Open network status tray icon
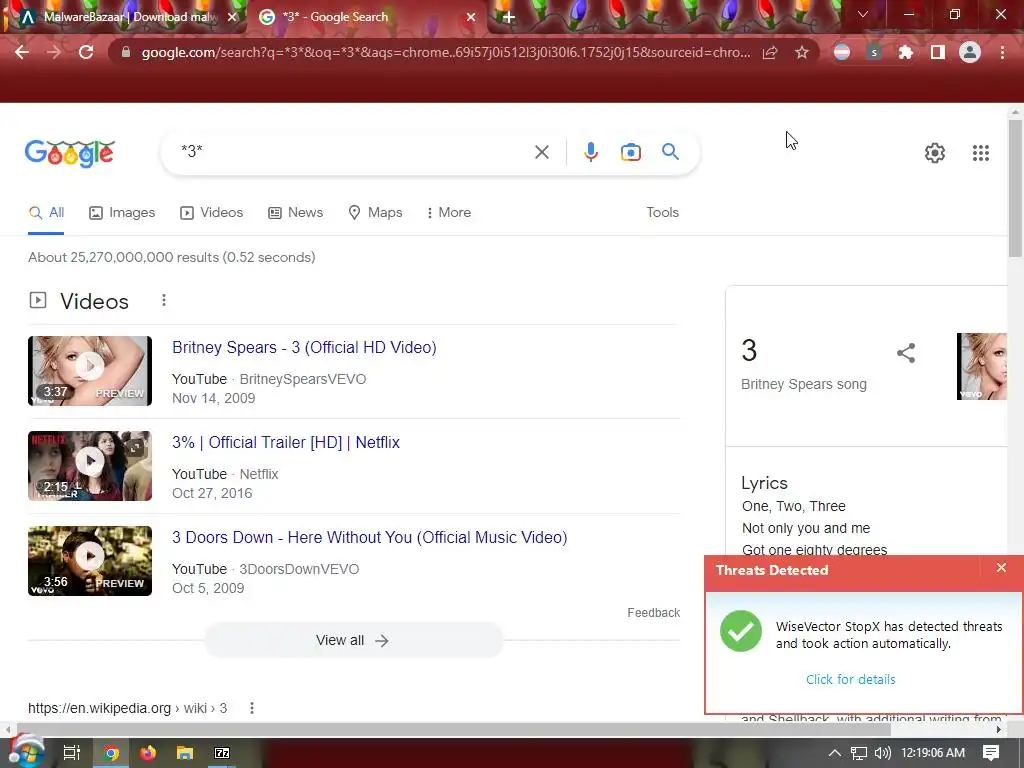The width and height of the screenshot is (1024, 768). [859, 753]
